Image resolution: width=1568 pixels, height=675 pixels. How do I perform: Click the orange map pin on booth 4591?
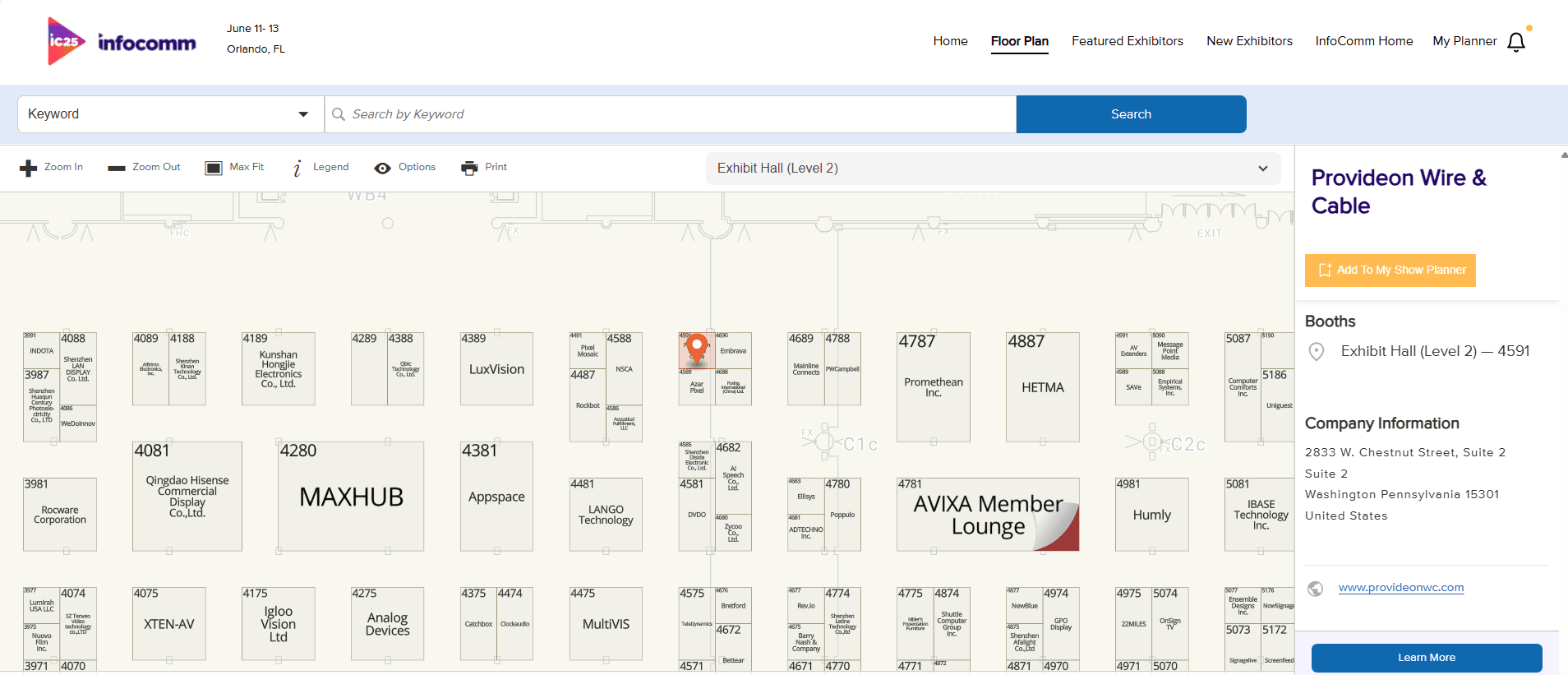[x=697, y=348]
